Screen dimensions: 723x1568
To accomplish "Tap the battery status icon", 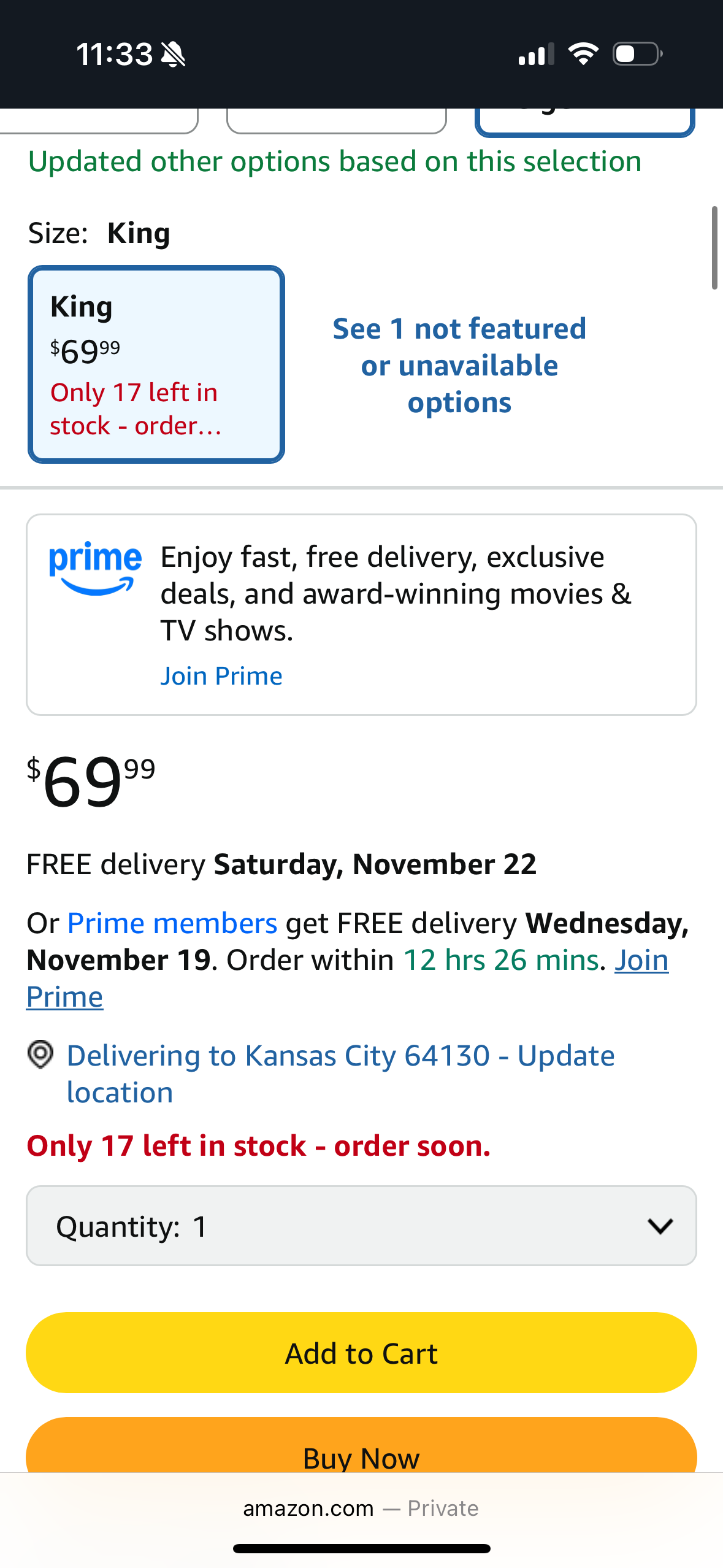I will [637, 54].
